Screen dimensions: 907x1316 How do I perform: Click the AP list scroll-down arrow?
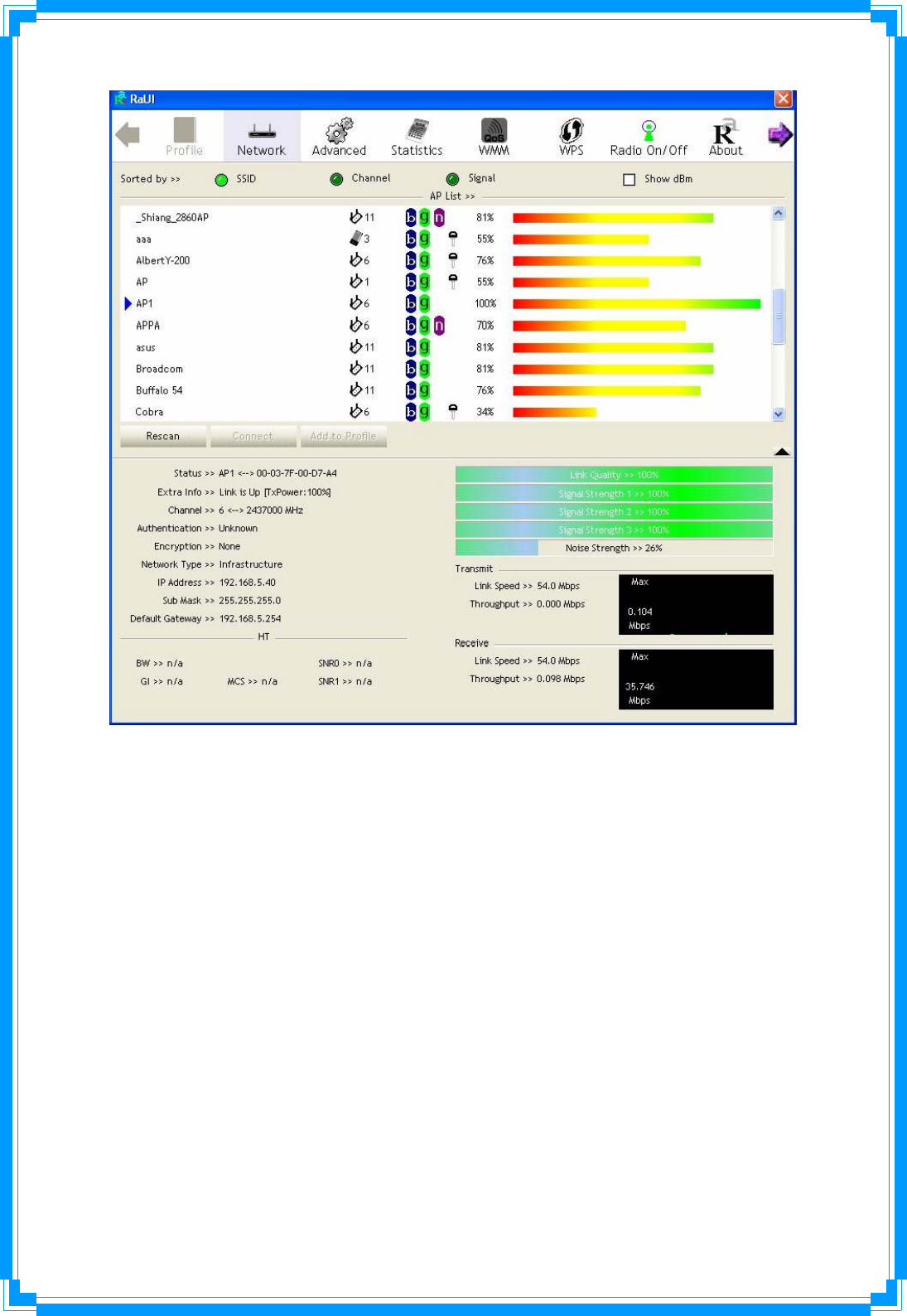click(x=778, y=414)
